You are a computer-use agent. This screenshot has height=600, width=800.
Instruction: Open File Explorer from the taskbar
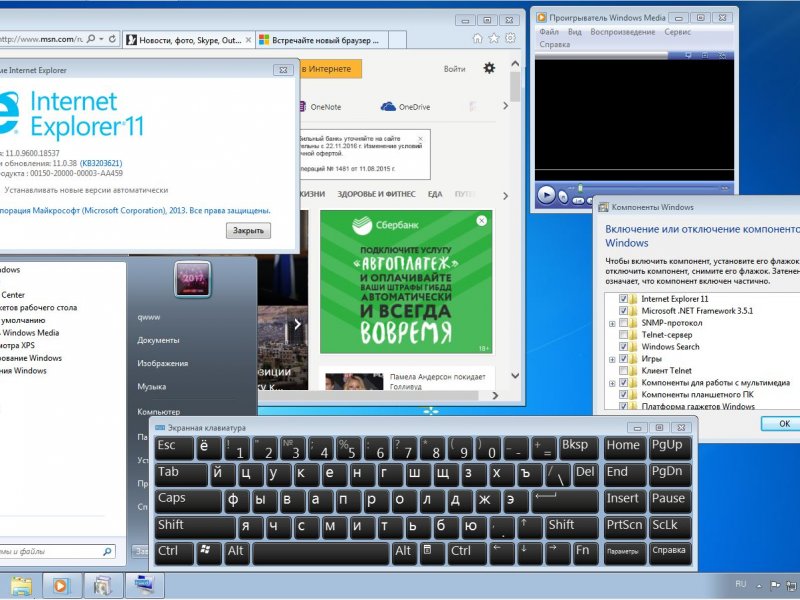point(21,586)
